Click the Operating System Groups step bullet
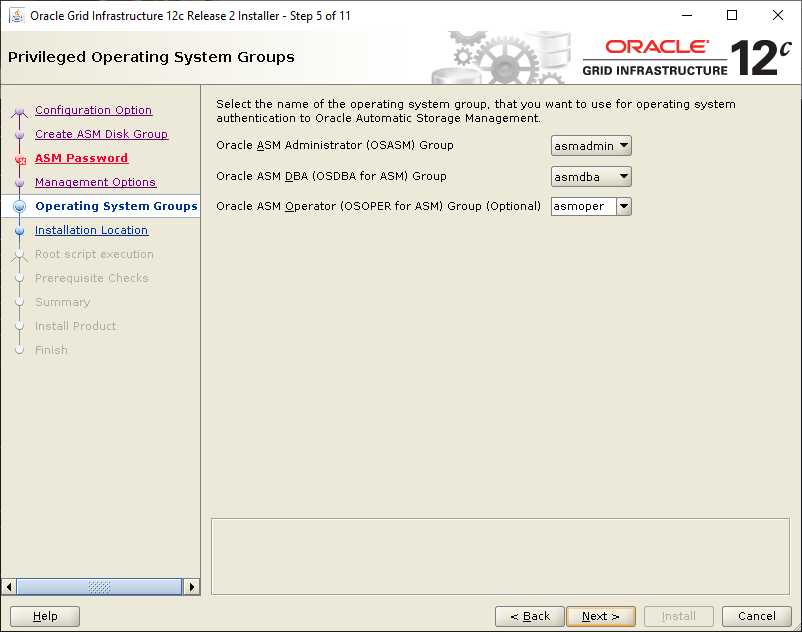 pyautogui.click(x=20, y=206)
